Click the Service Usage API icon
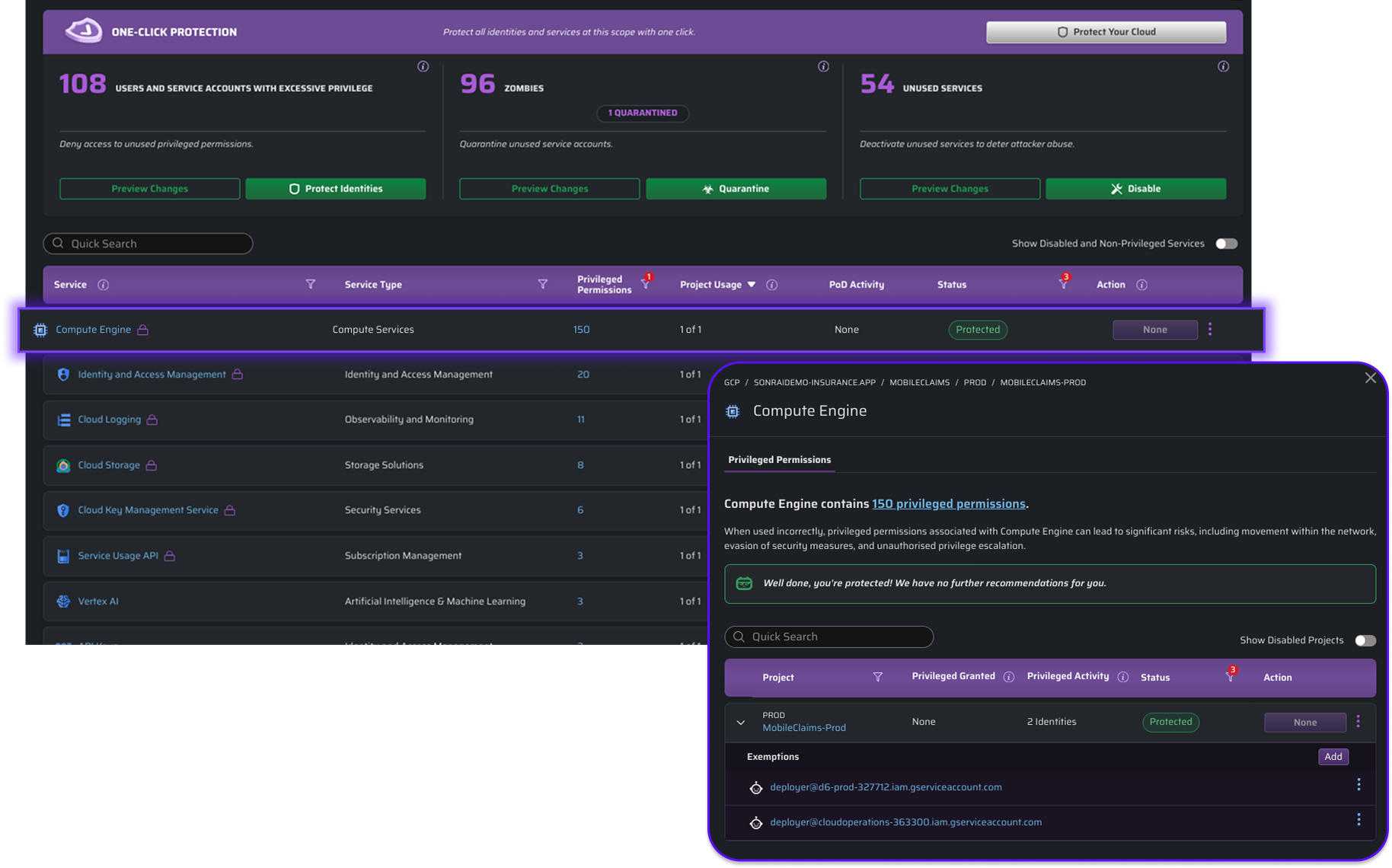Image resolution: width=1392 pixels, height=868 pixels. tap(63, 556)
